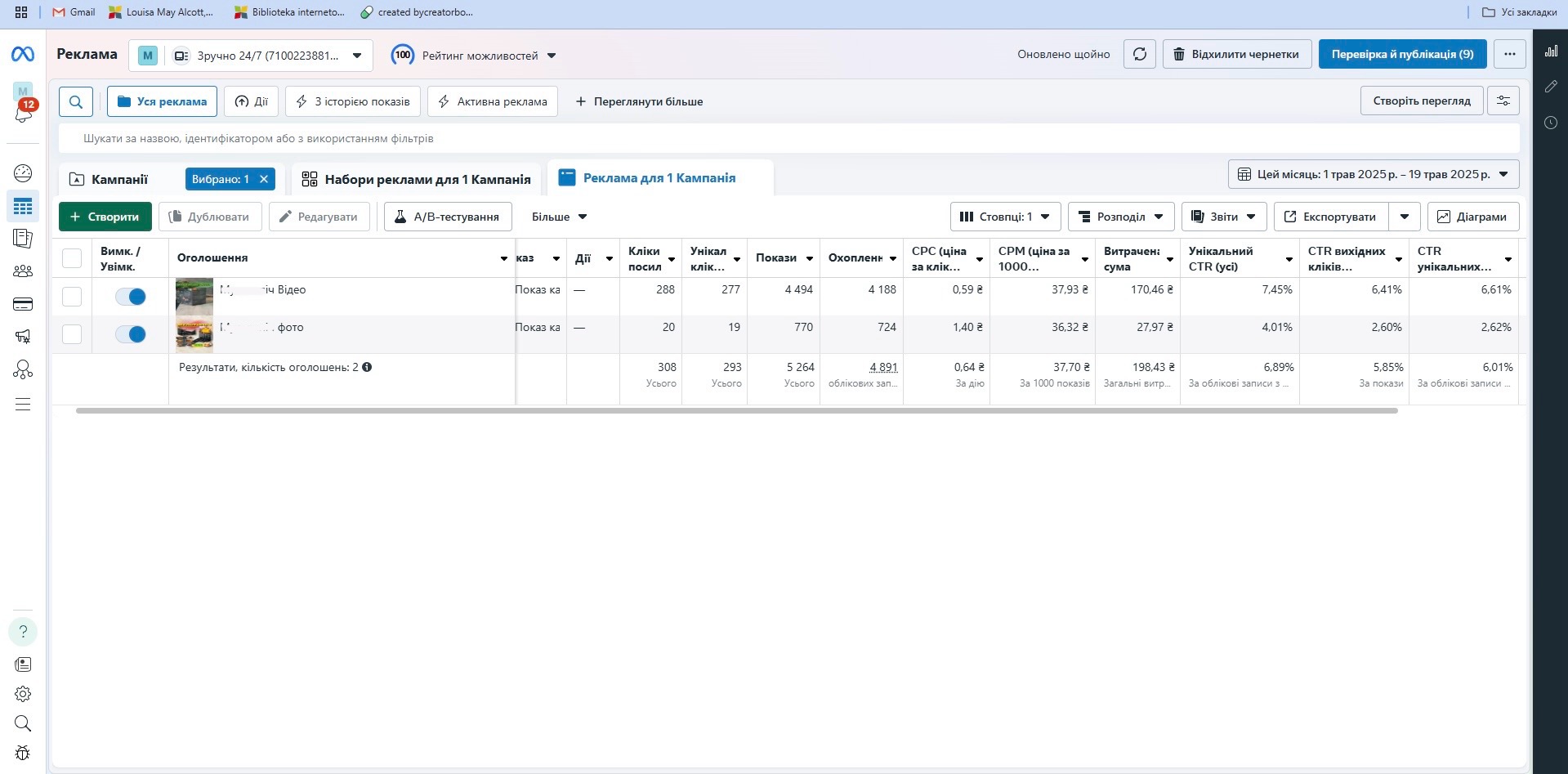The image size is (1568, 774).
Task: Turn off the фото ad toggle
Action: pyautogui.click(x=131, y=334)
